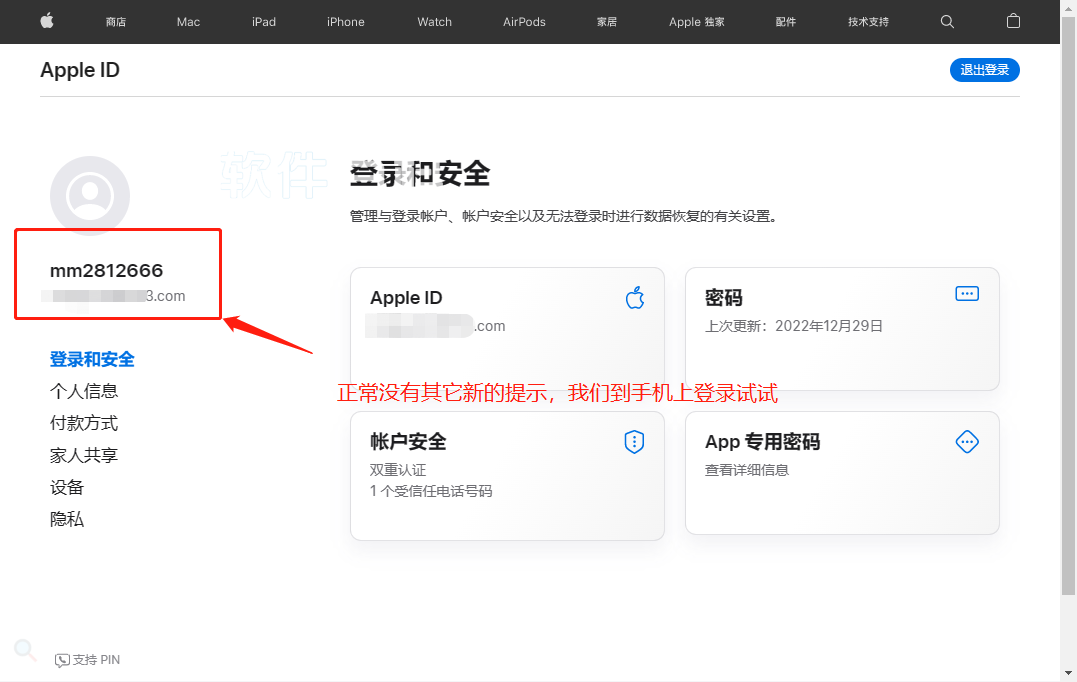
Task: Click the 支持 PIN phone icon
Action: click(x=63, y=660)
